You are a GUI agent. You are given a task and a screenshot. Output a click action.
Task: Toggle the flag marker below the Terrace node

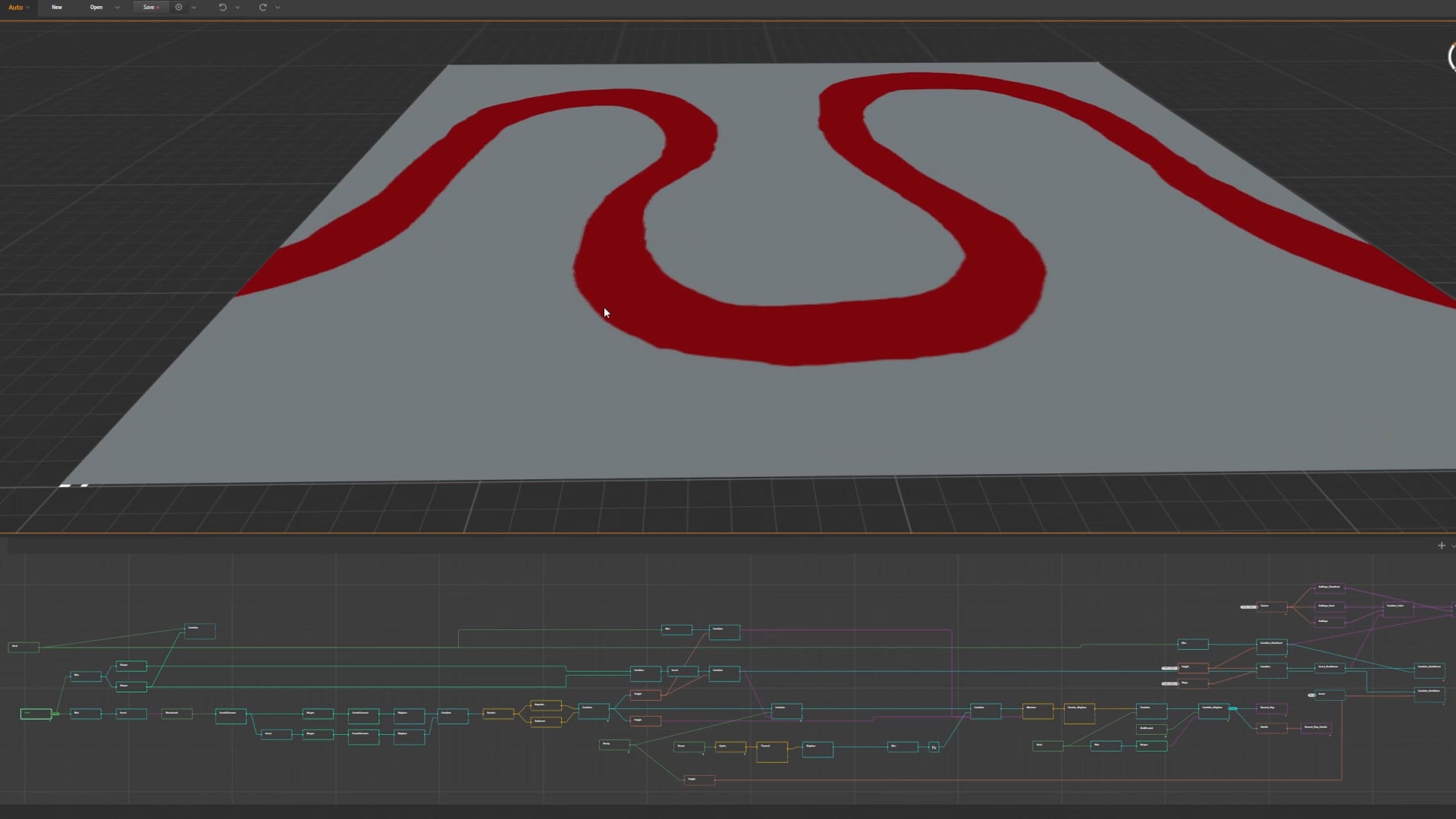pyautogui.click(x=745, y=755)
